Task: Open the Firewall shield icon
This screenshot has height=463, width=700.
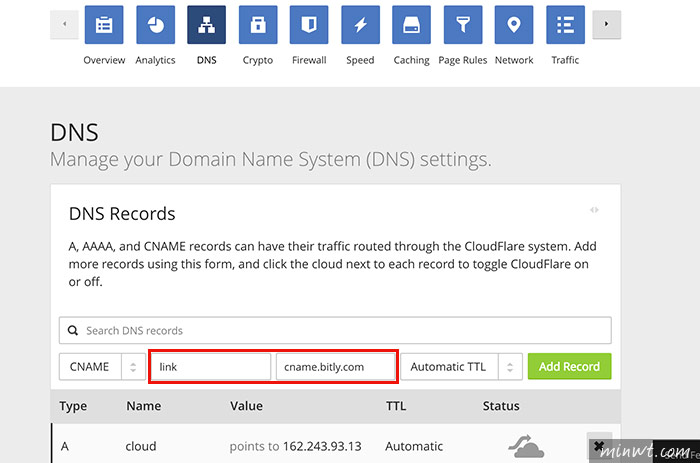Action: tap(309, 25)
